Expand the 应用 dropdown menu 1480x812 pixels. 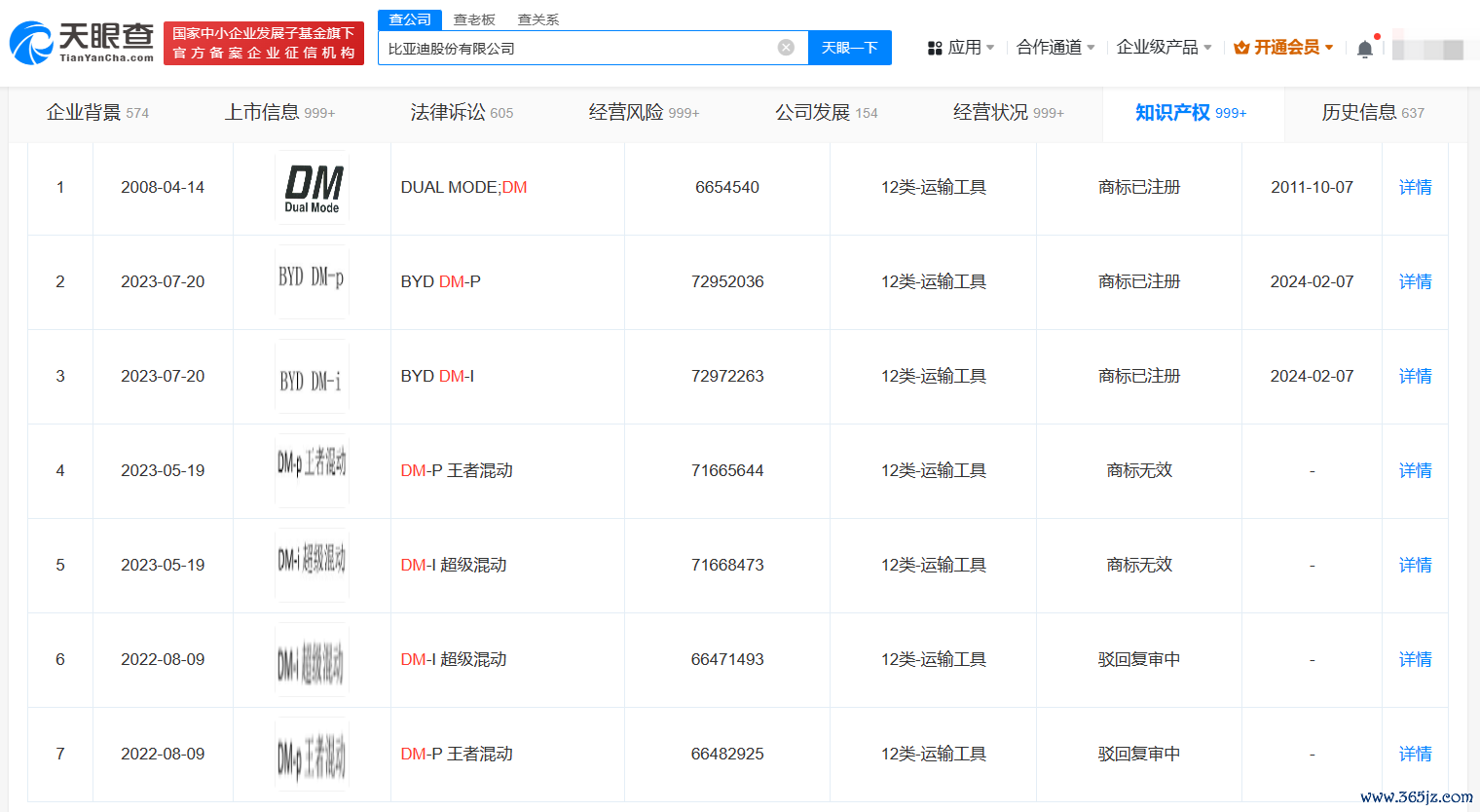click(961, 48)
